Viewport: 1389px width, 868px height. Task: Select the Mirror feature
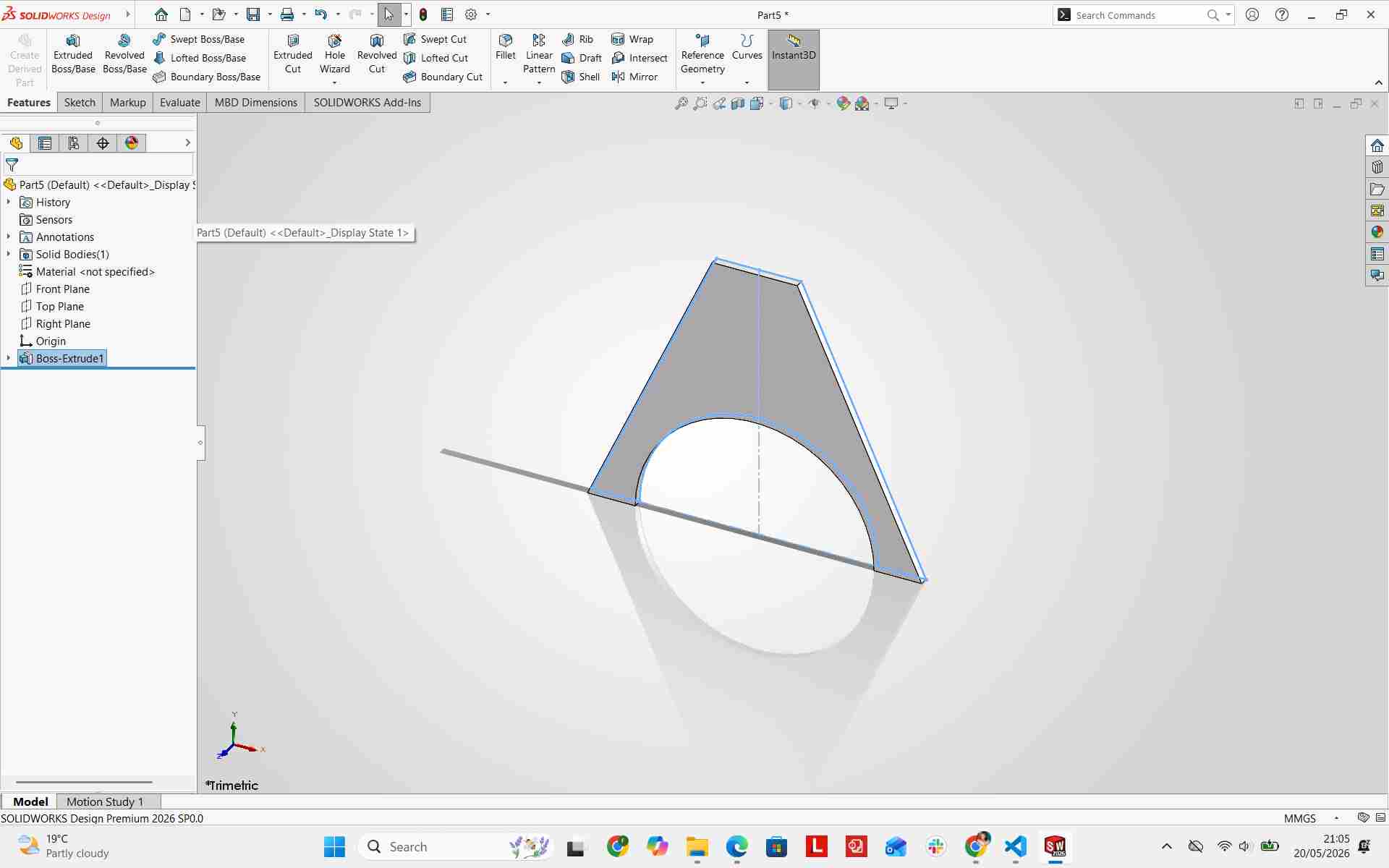tap(634, 77)
